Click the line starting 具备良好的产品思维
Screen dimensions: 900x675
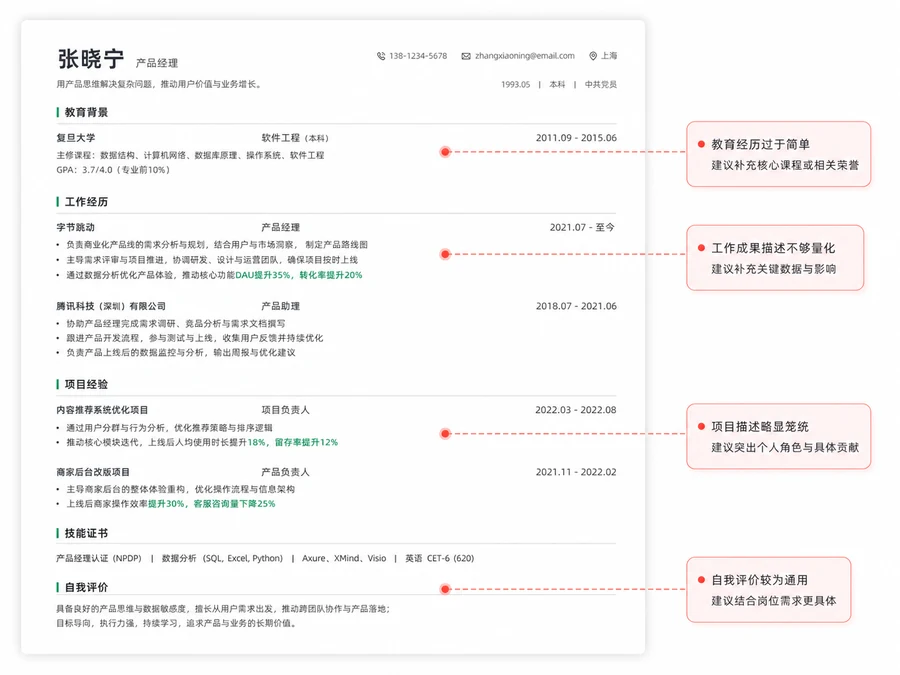[223, 609]
